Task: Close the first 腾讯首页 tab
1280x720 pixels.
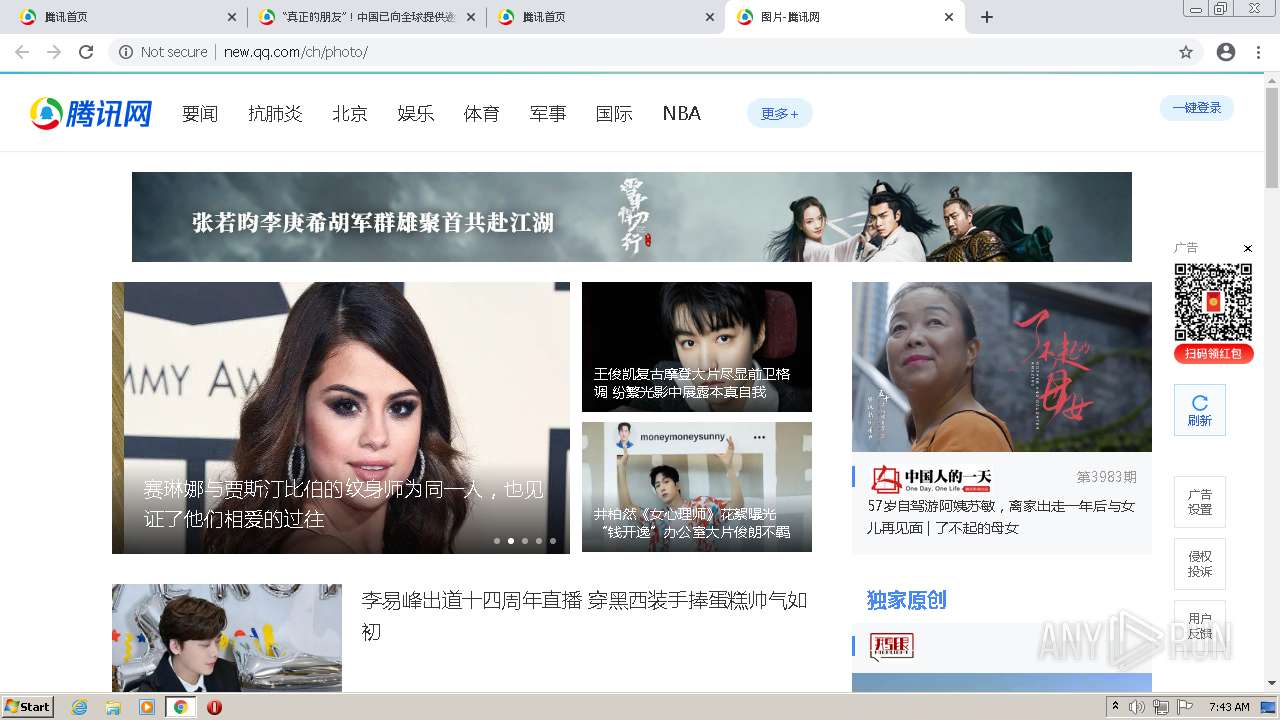Action: [232, 17]
